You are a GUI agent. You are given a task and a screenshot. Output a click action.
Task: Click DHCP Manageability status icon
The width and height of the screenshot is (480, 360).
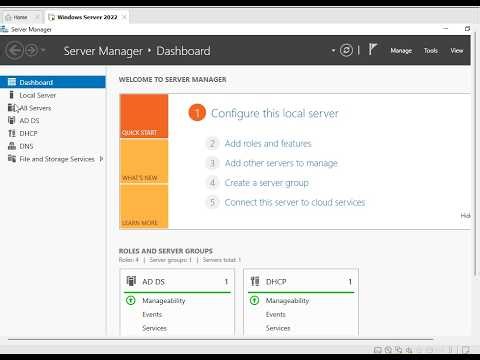(254, 300)
